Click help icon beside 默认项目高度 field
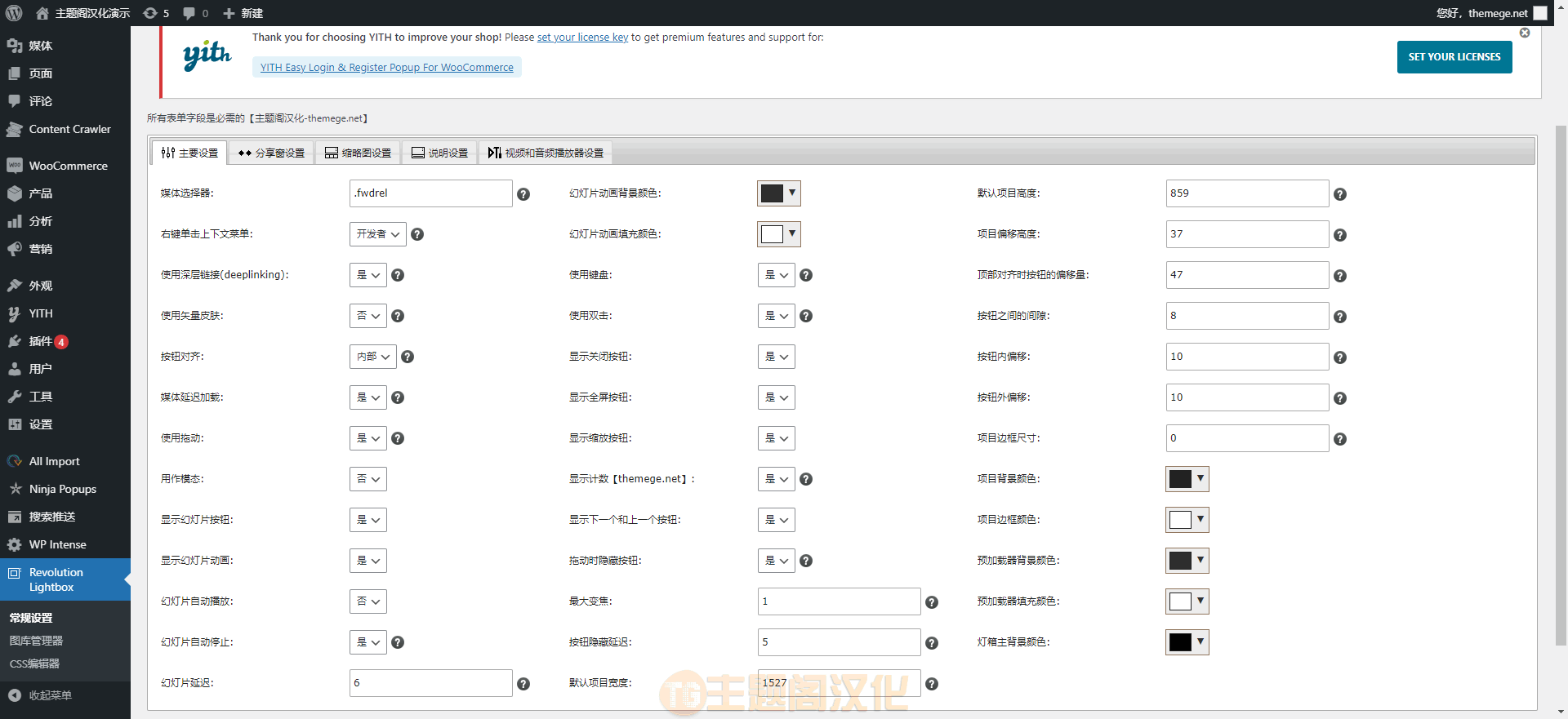This screenshot has height=719, width=1568. (1340, 194)
